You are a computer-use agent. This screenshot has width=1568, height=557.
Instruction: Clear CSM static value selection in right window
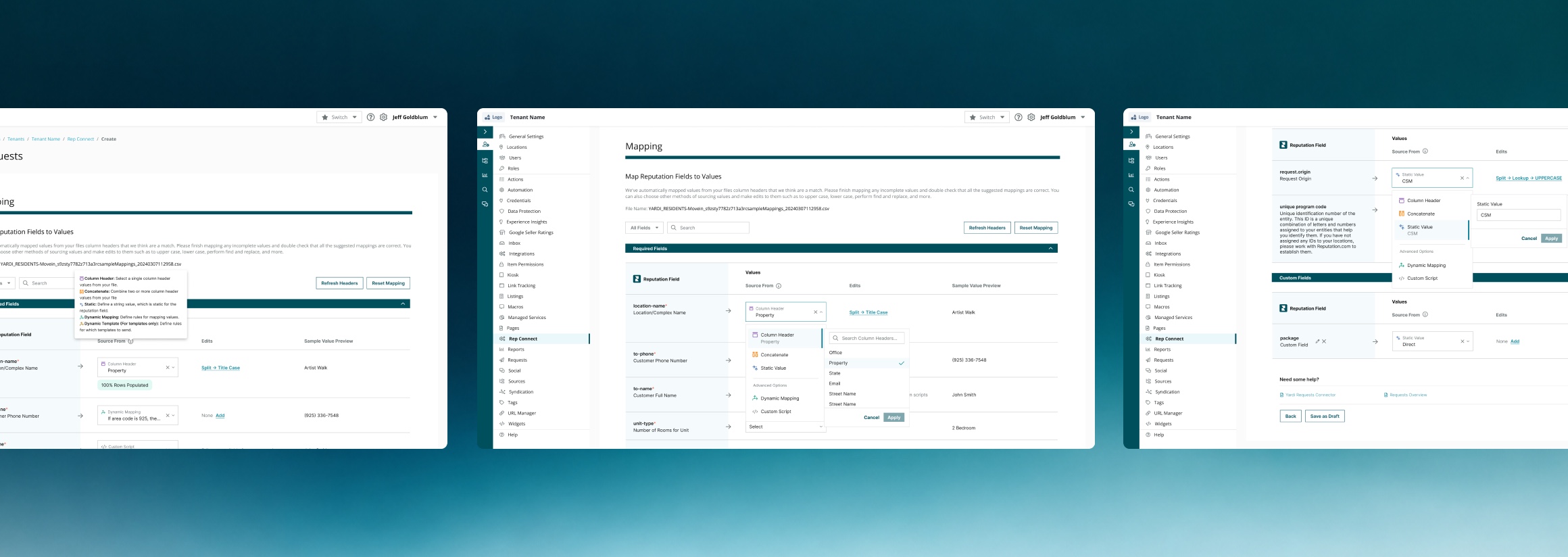click(x=1462, y=178)
